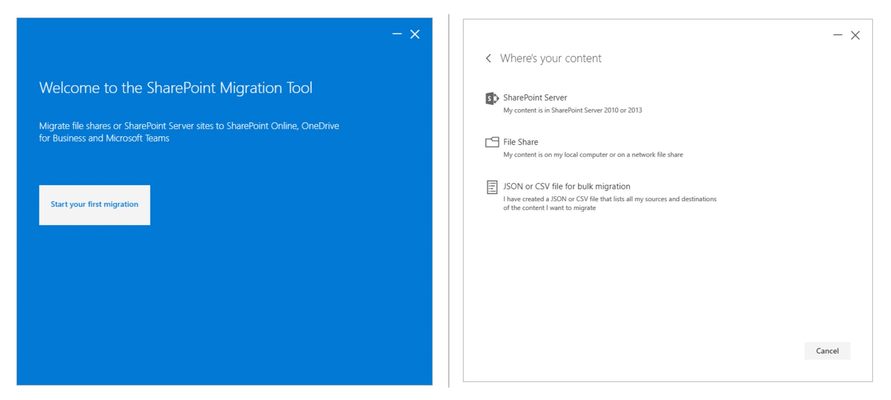Close the blue welcome window

click(x=415, y=35)
